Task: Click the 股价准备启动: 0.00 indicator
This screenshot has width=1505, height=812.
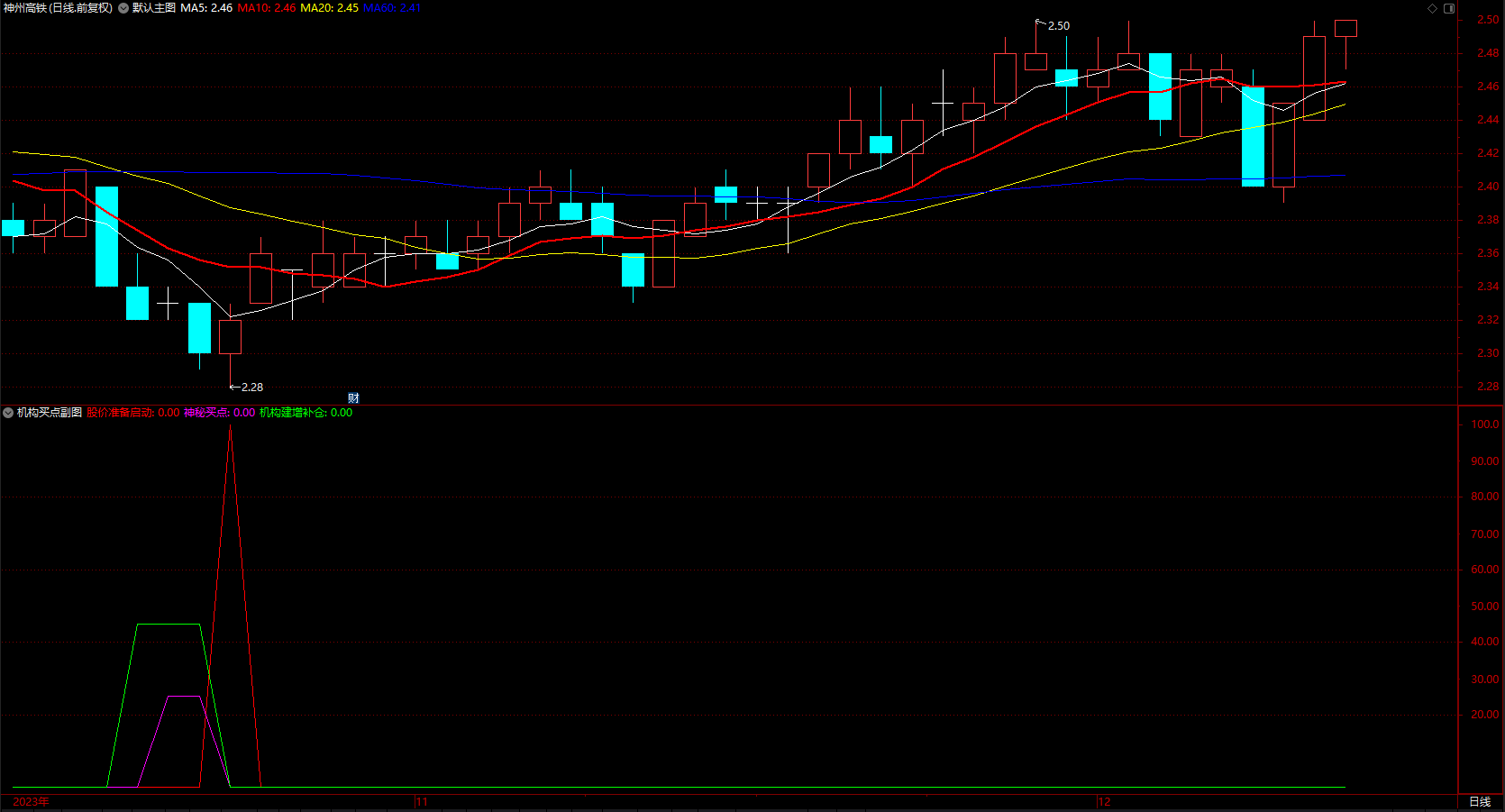Action: tap(133, 413)
